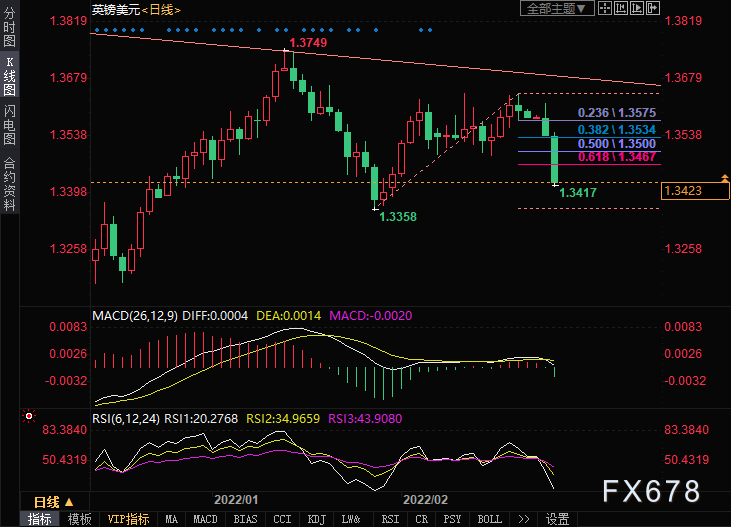731x527 pixels.
Task: Open 设置 settings in bottom bar
Action: click(x=557, y=519)
